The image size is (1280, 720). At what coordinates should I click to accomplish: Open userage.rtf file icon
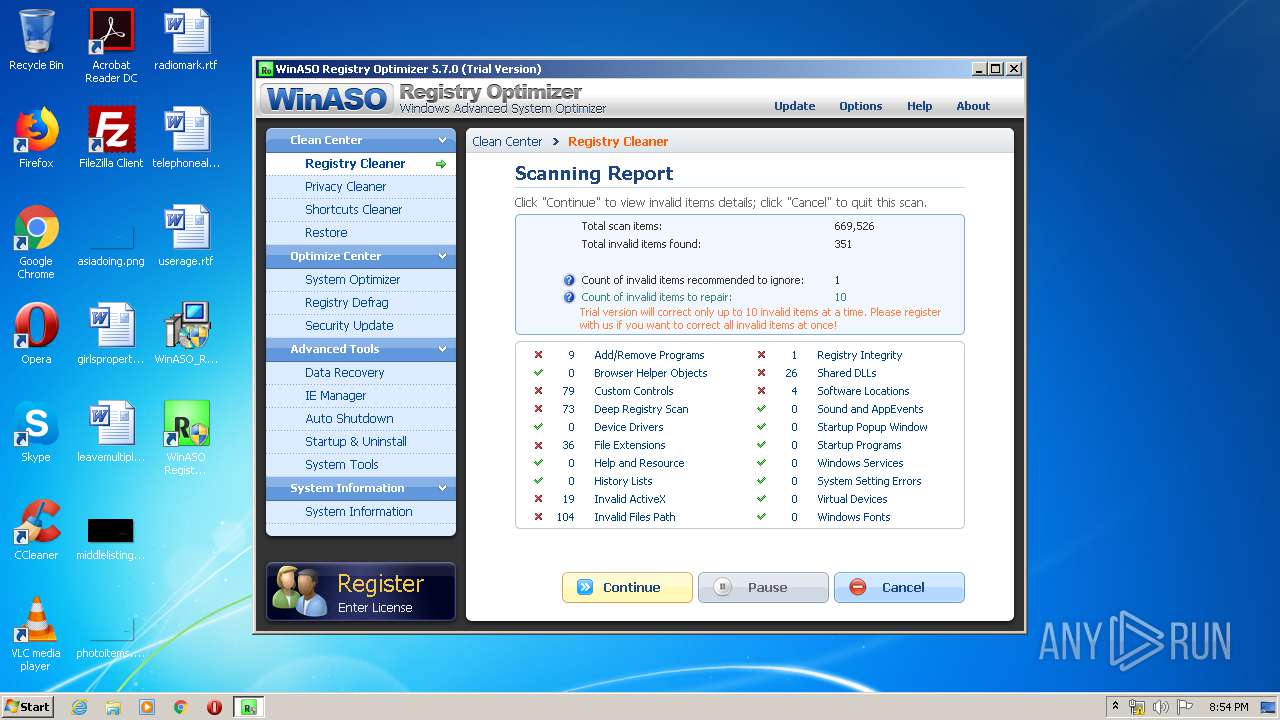(186, 236)
